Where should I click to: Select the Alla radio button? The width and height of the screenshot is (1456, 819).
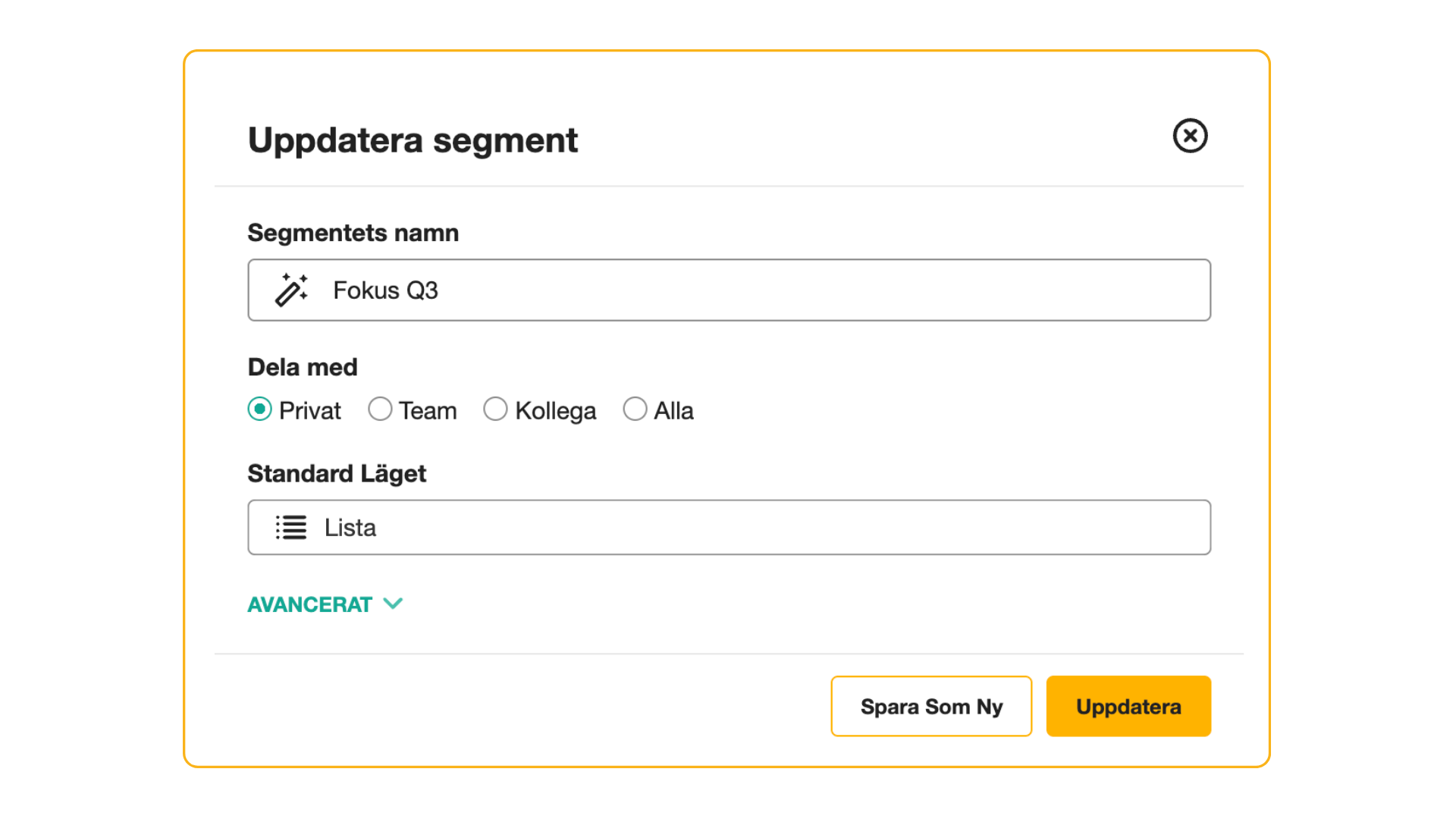pos(635,409)
